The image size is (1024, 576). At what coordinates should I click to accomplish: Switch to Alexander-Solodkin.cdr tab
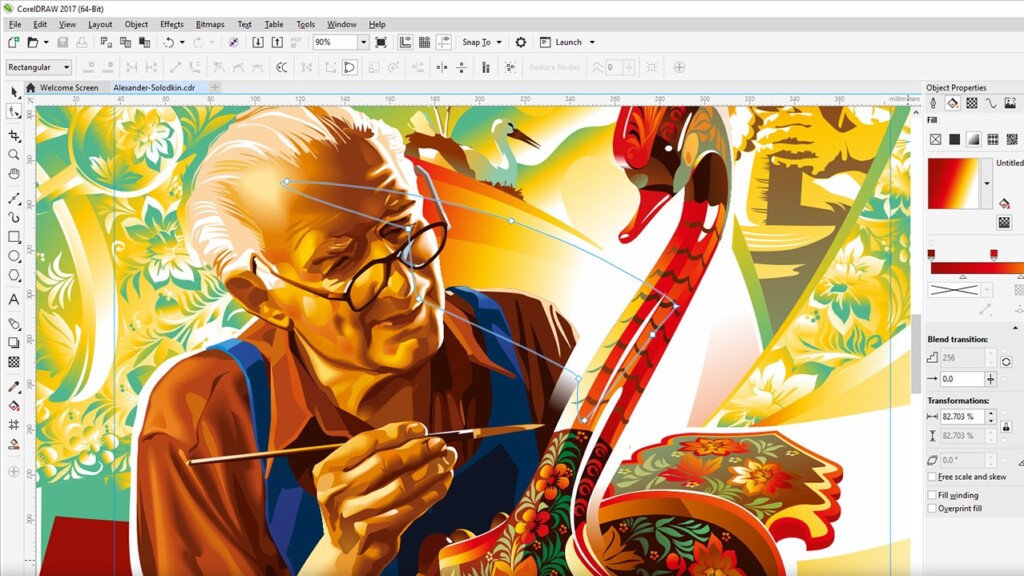[154, 88]
